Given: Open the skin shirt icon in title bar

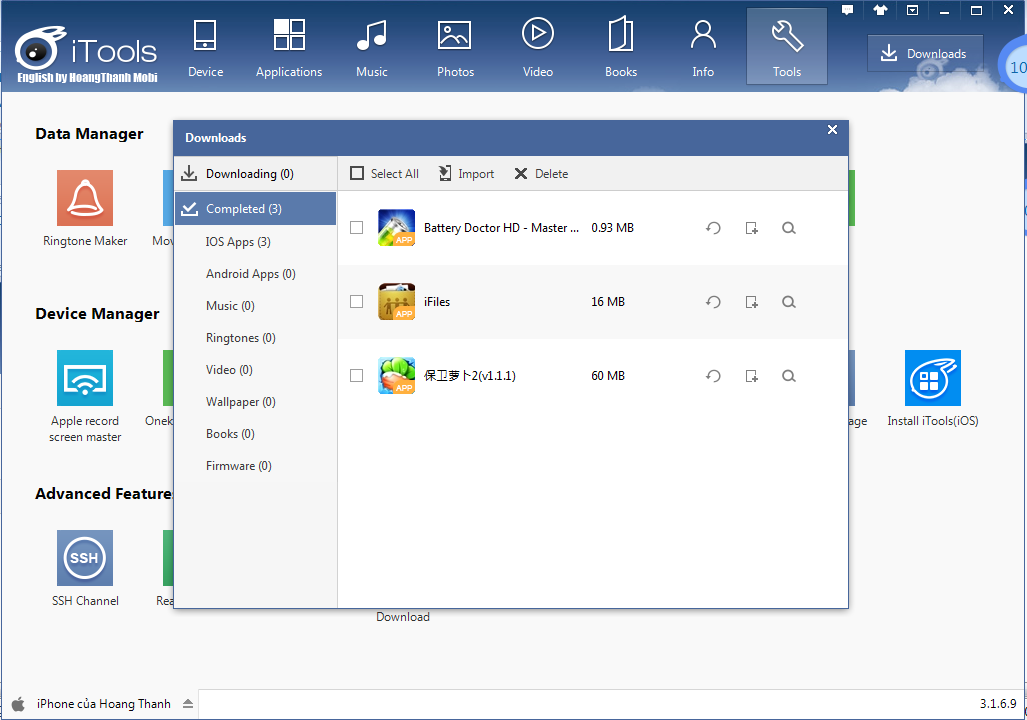Looking at the screenshot, I should pos(880,10).
